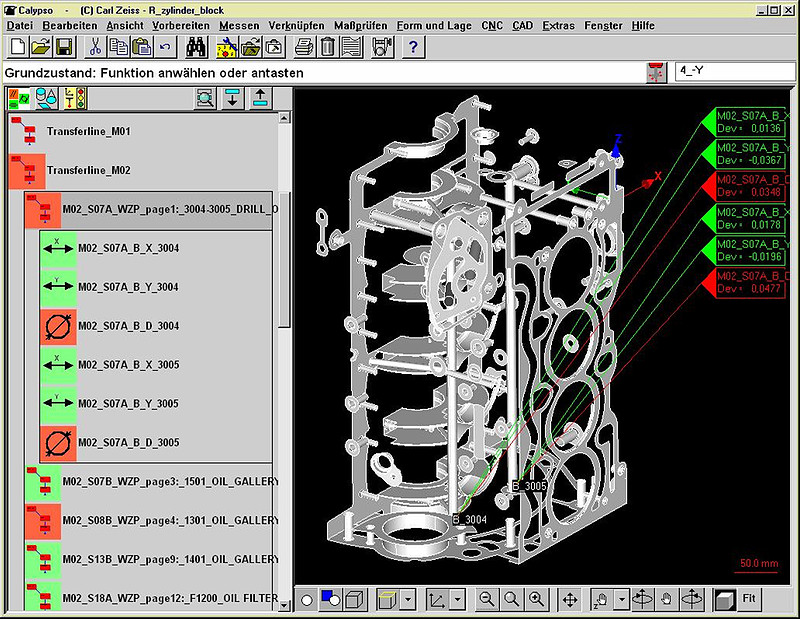This screenshot has width=800, height=619.
Task: Click the B_3005 label in CAD view
Action: 530,486
